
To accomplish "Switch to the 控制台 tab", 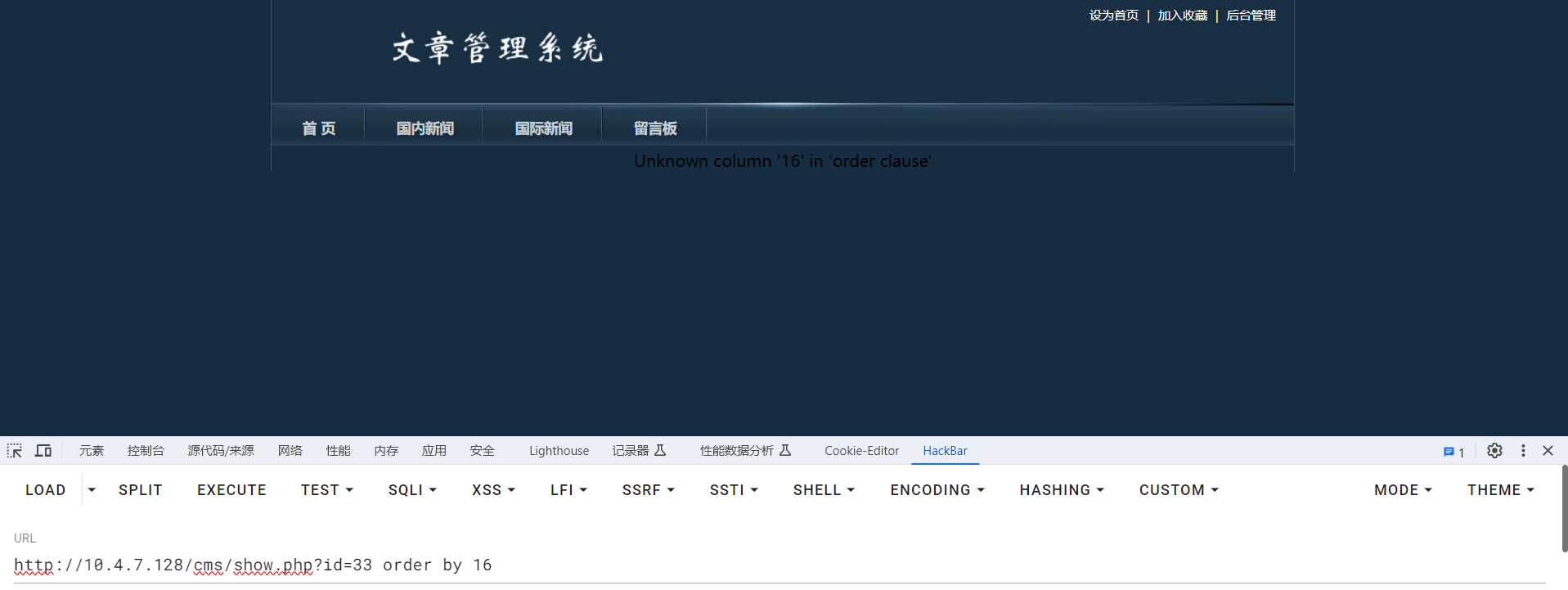I will point(146,451).
